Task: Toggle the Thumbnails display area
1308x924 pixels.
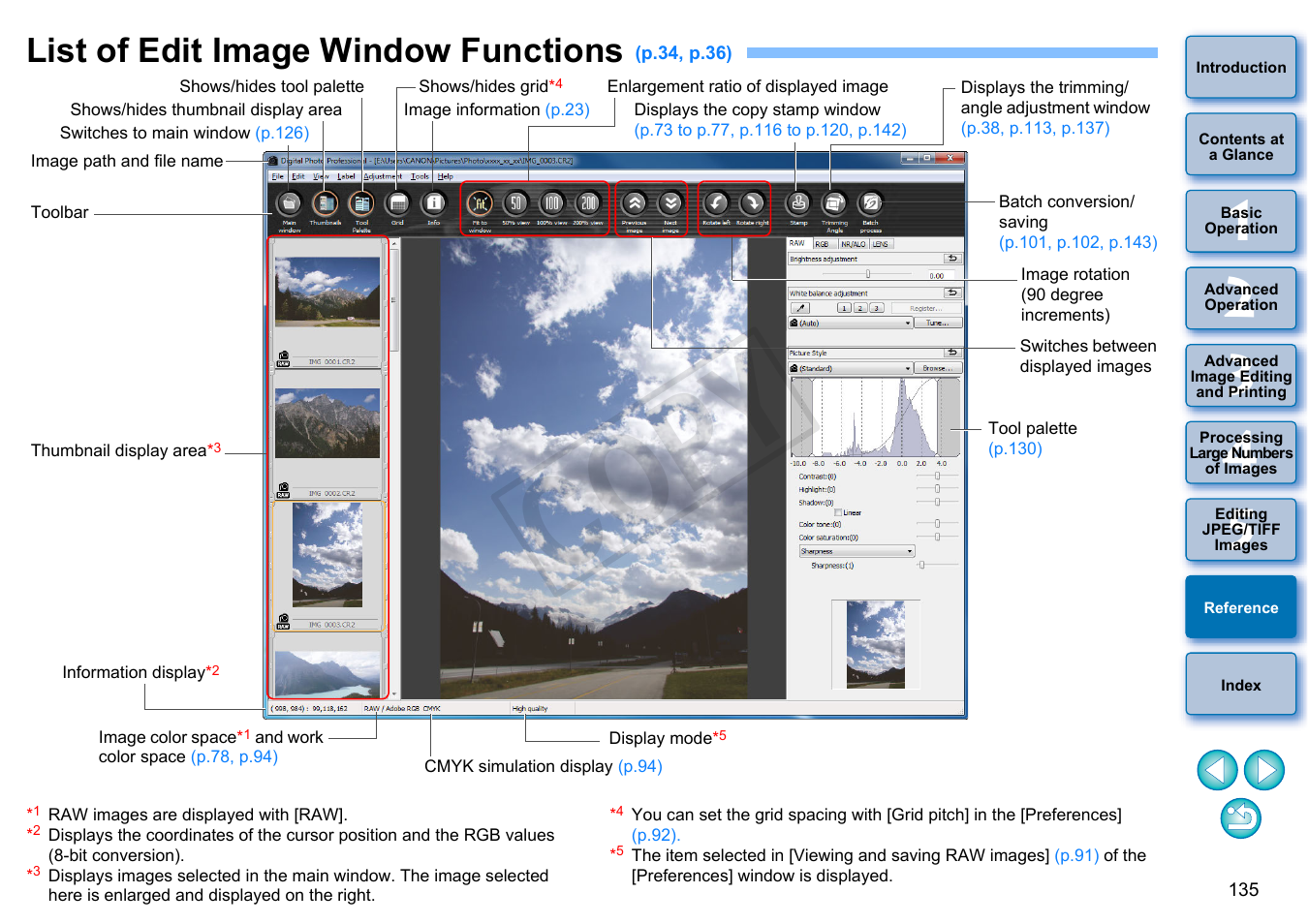Action: (326, 204)
